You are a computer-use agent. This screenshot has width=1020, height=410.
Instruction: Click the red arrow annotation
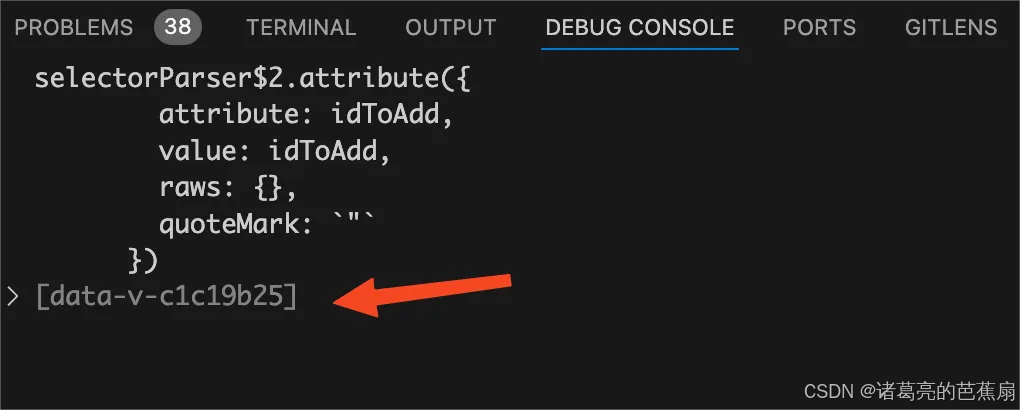point(423,295)
